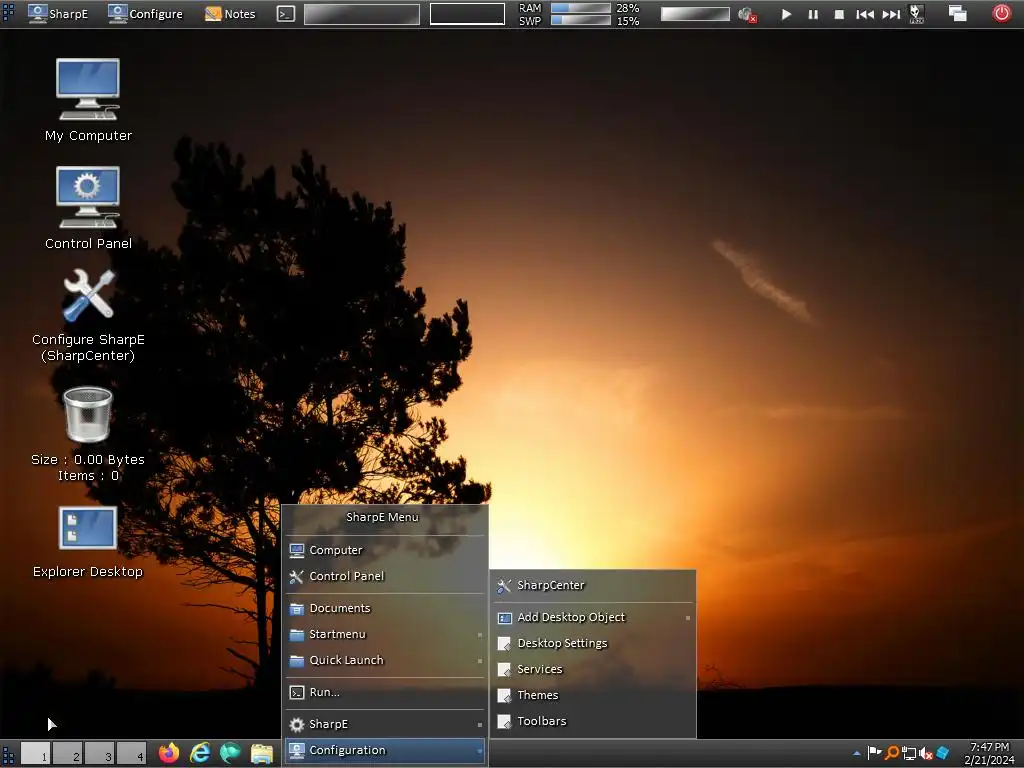Click the red power button icon

[x=1002, y=13]
